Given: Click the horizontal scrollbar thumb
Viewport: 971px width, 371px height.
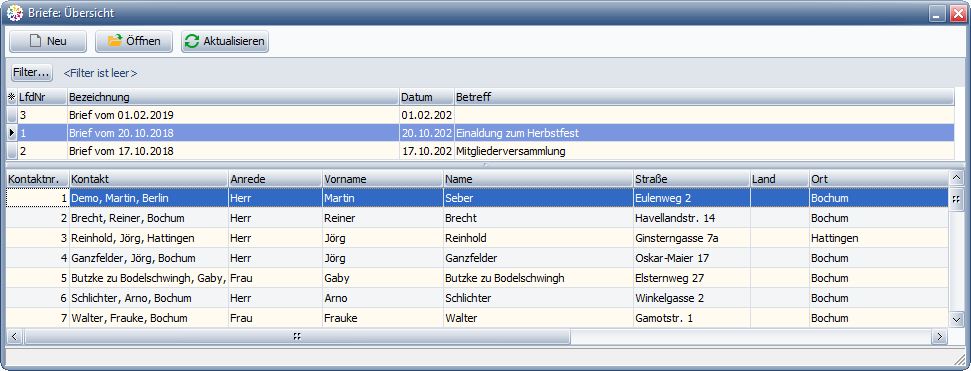Looking at the screenshot, I should [x=297, y=336].
